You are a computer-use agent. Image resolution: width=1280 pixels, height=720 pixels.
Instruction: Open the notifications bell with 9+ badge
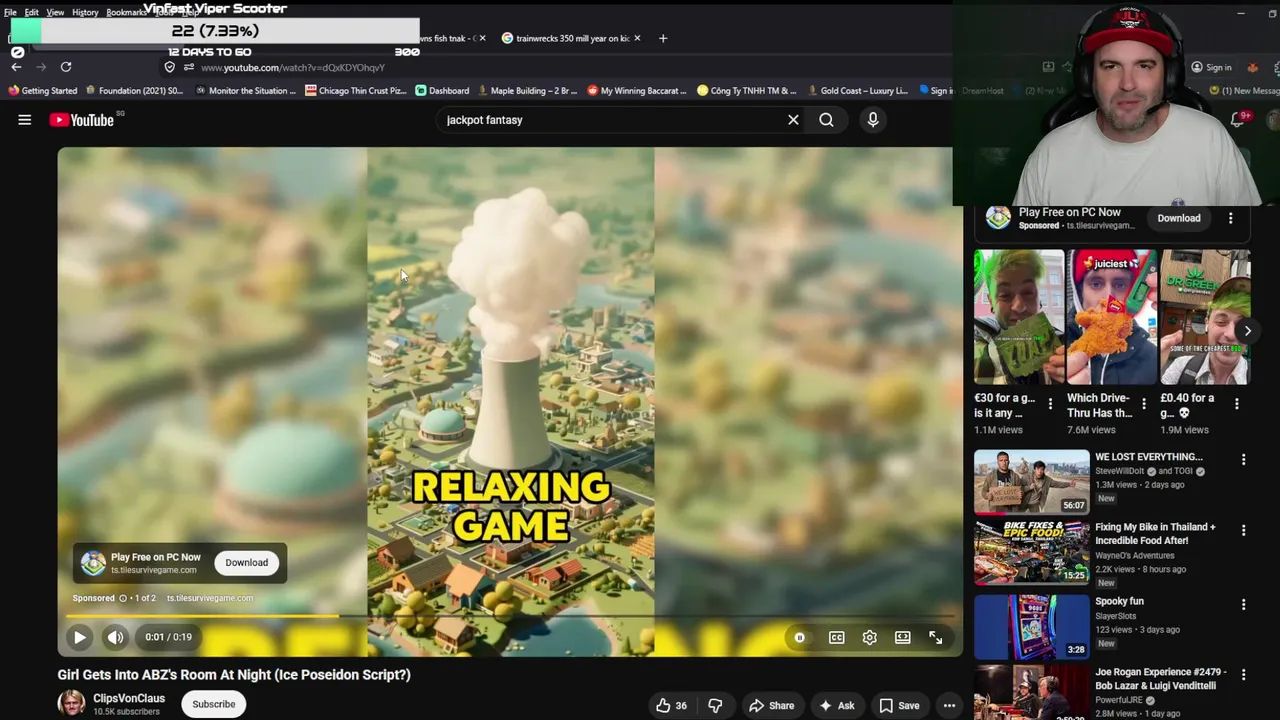pyautogui.click(x=1238, y=120)
